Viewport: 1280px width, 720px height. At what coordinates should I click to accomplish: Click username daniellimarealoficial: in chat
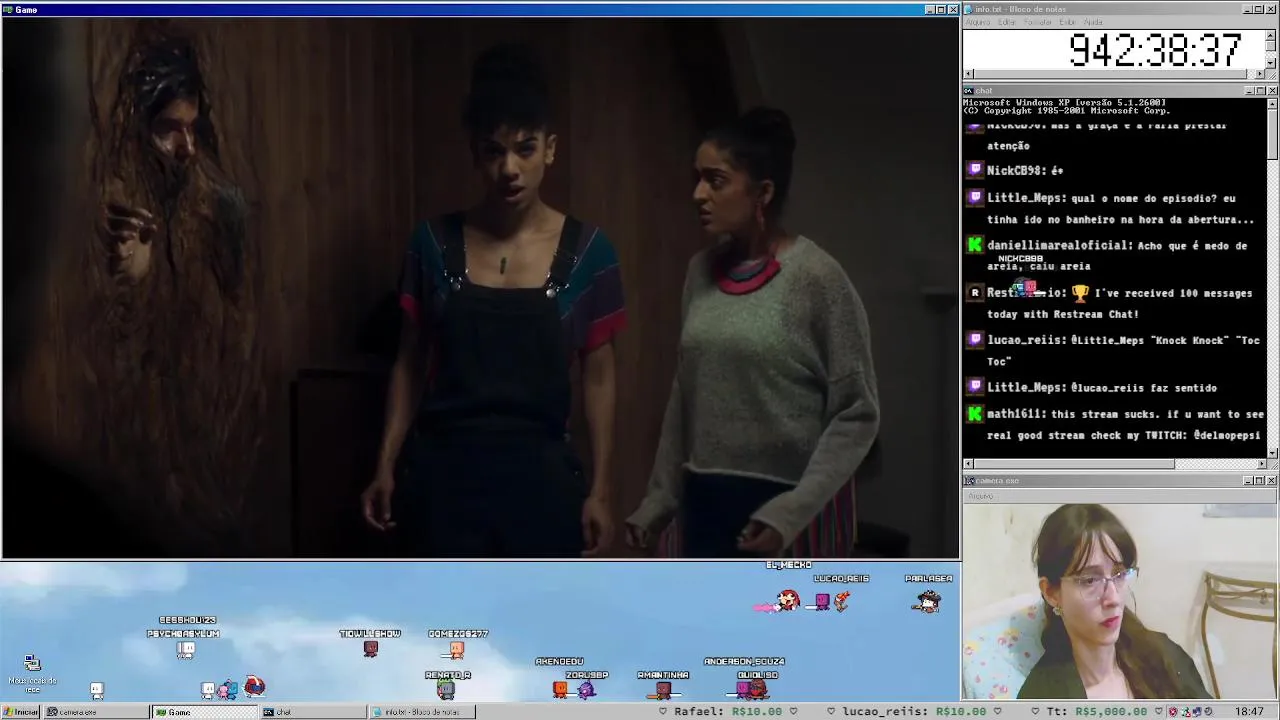point(1060,246)
